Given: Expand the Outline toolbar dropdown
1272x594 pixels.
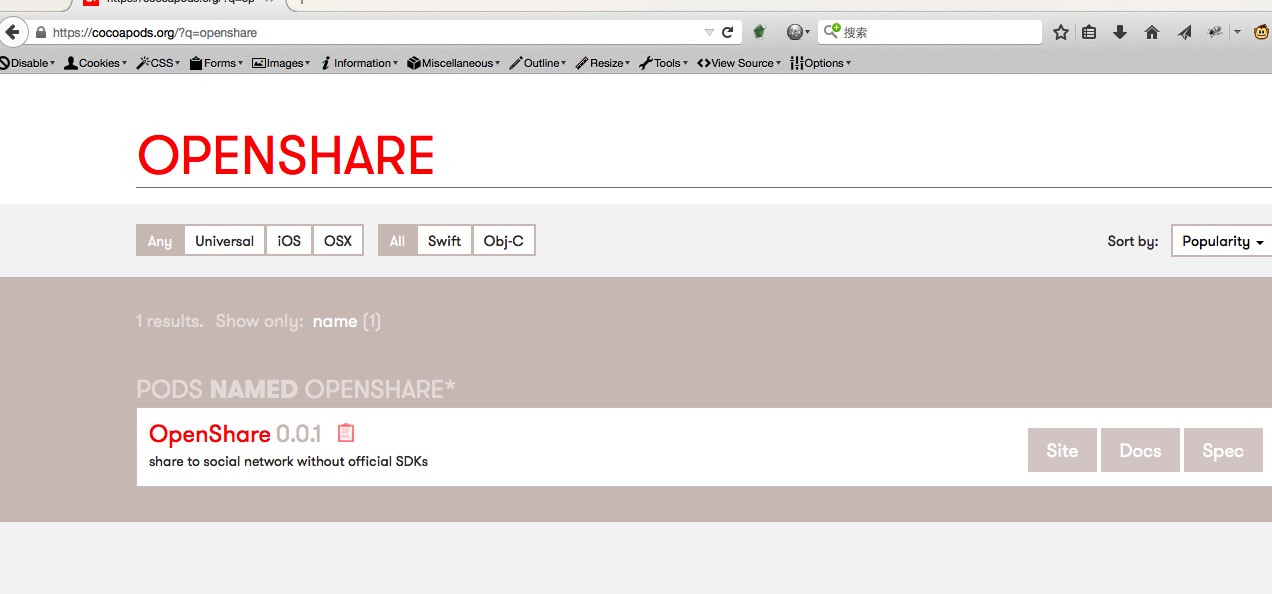Looking at the screenshot, I should coord(538,63).
